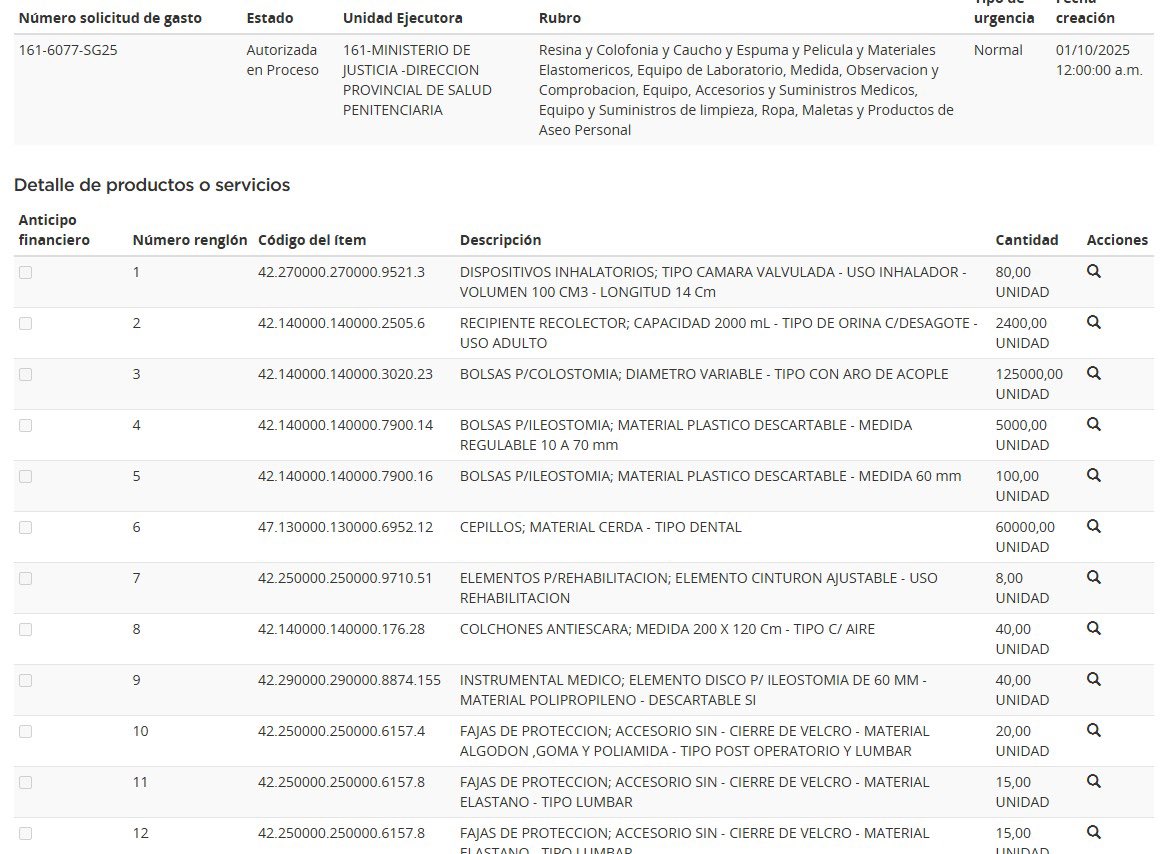Click Código del ítem column header

point(312,240)
